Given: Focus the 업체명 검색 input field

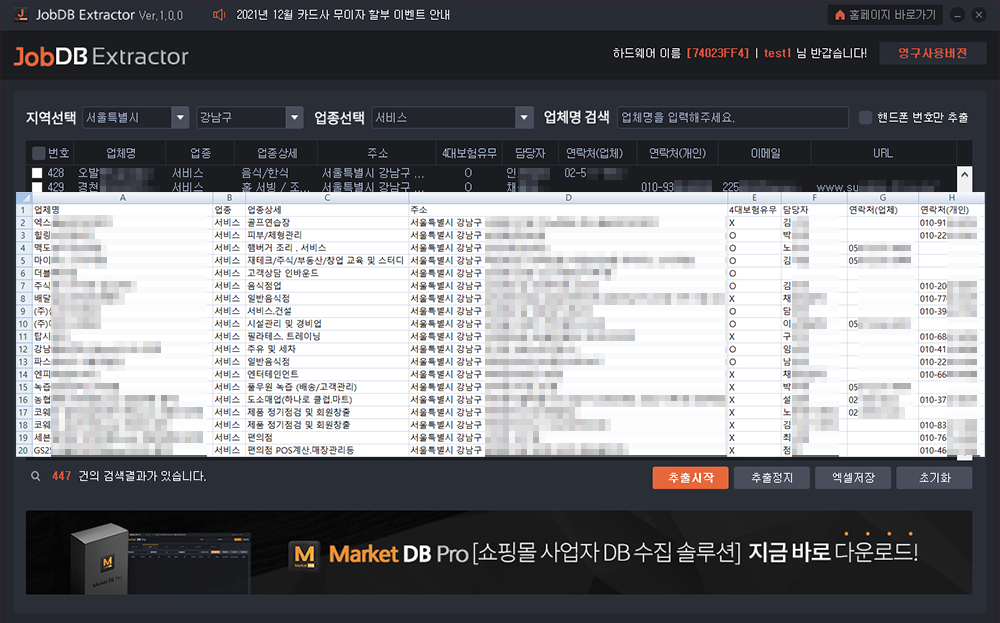Looking at the screenshot, I should pyautogui.click(x=733, y=117).
